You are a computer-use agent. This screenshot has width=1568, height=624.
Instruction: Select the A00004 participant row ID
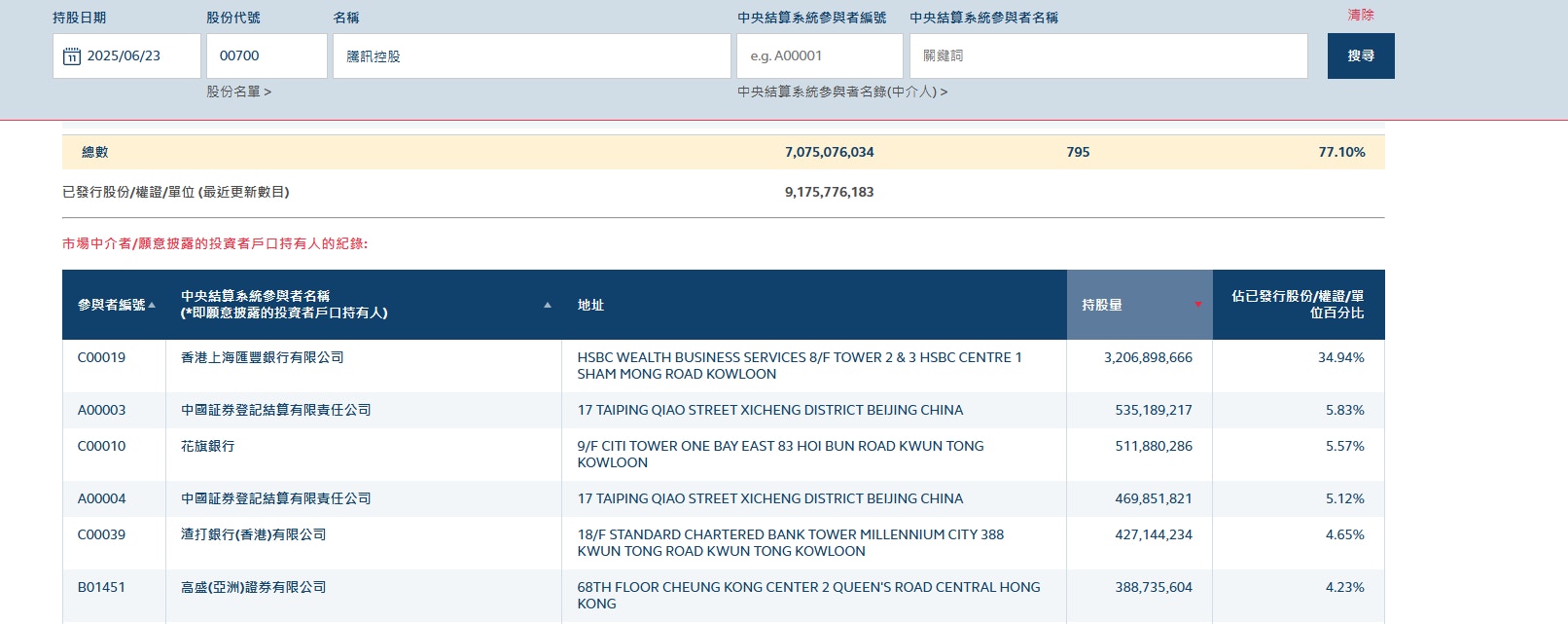(101, 498)
